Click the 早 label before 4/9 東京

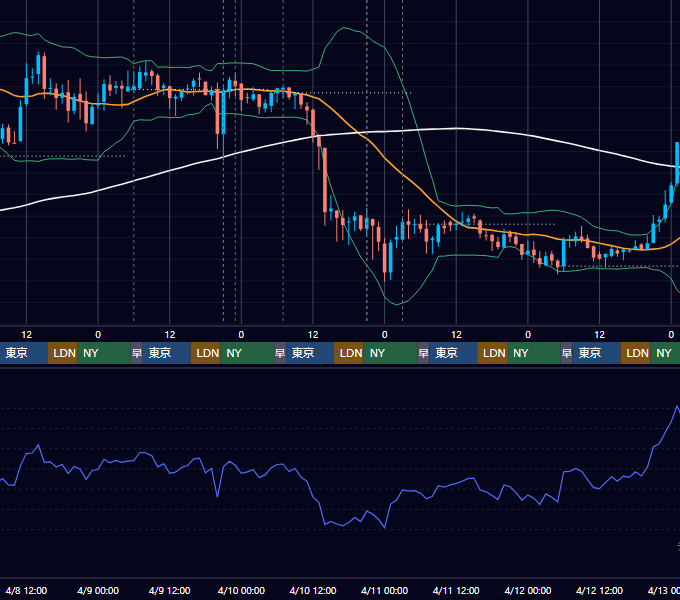coord(137,353)
